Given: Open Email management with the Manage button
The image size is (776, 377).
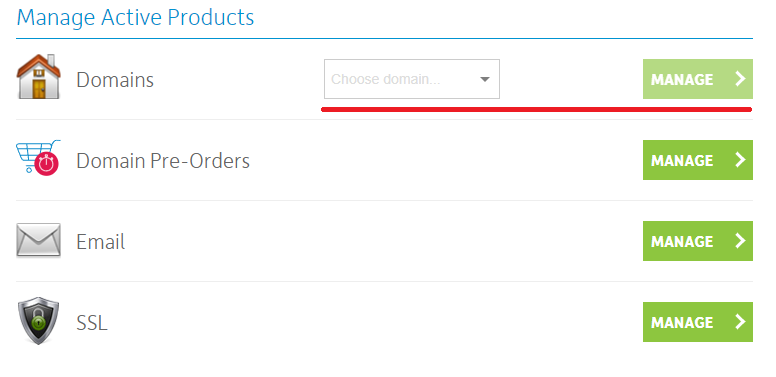Looking at the screenshot, I should pos(698,241).
